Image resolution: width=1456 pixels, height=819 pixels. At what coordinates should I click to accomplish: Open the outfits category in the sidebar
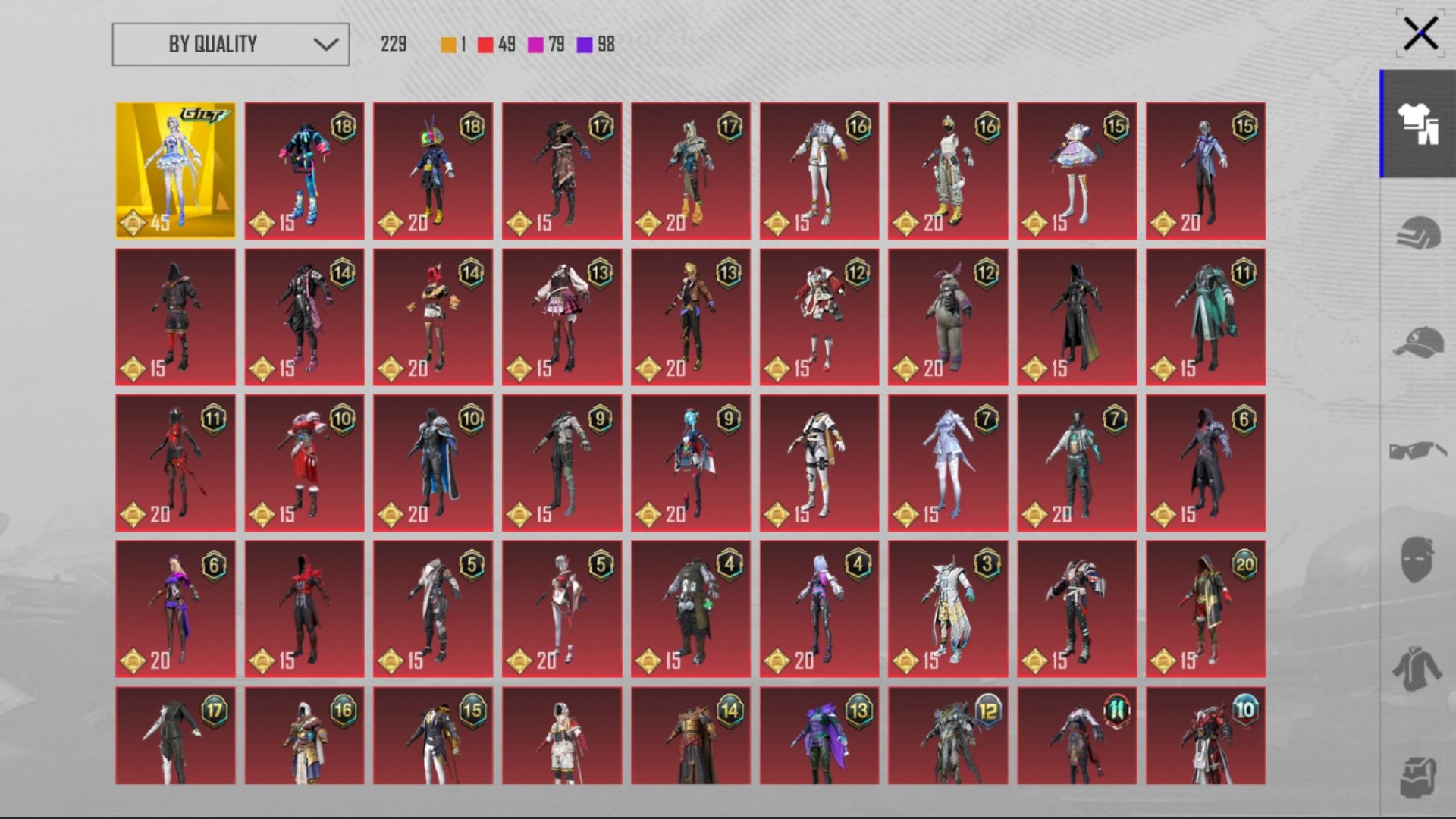click(x=1417, y=124)
